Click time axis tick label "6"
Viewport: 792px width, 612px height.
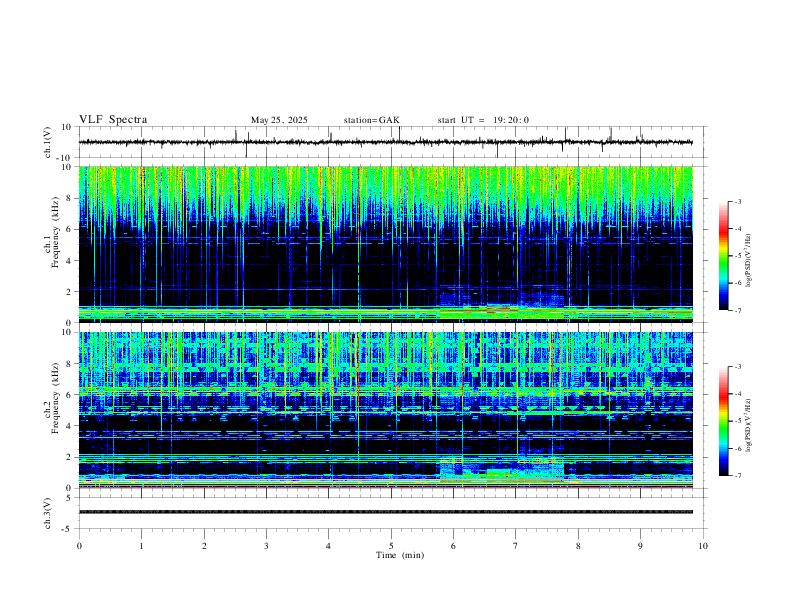click(x=453, y=546)
